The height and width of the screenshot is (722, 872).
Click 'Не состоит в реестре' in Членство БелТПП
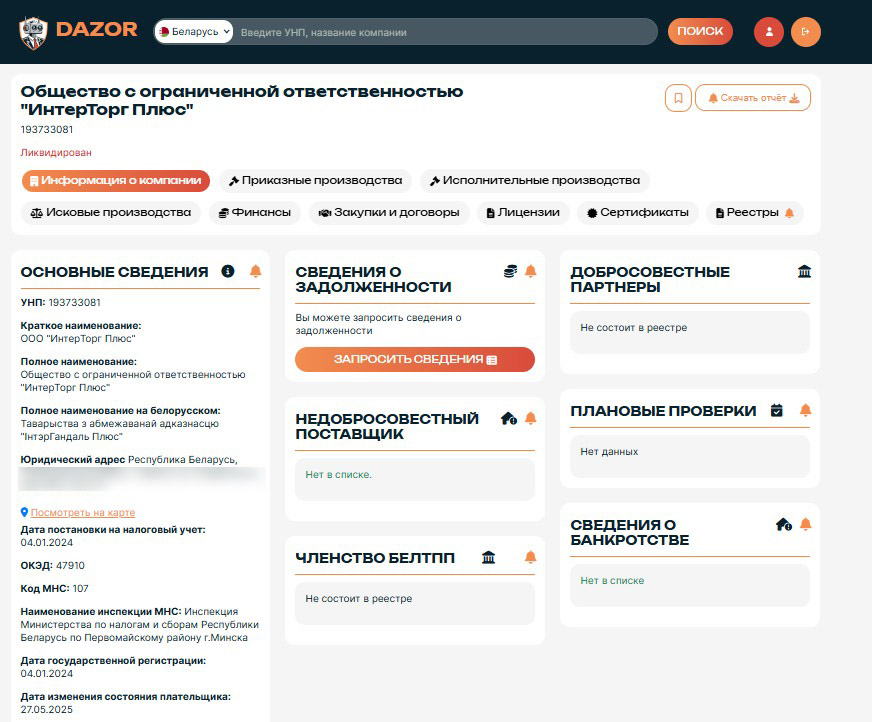pos(359,599)
